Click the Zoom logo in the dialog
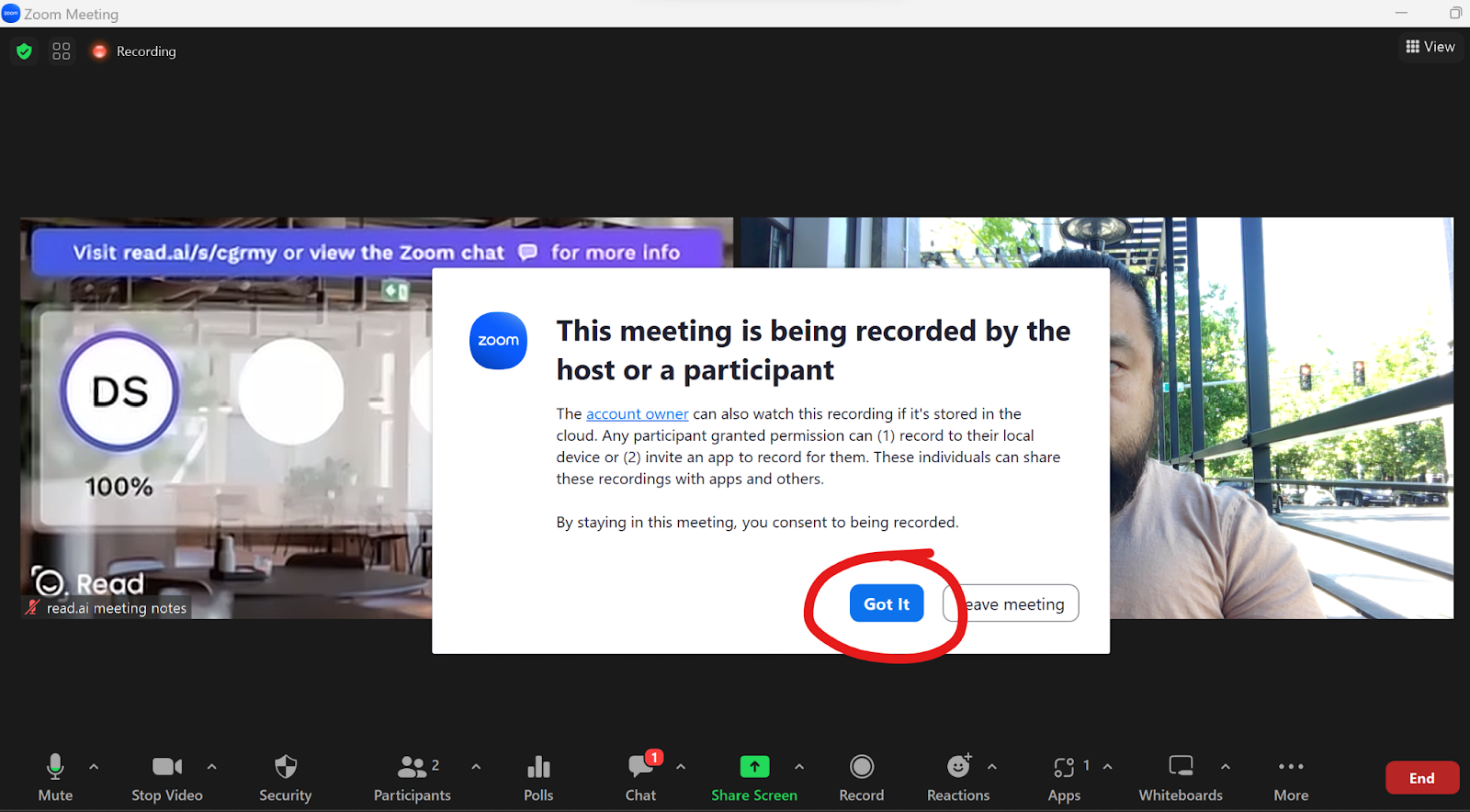 click(498, 341)
